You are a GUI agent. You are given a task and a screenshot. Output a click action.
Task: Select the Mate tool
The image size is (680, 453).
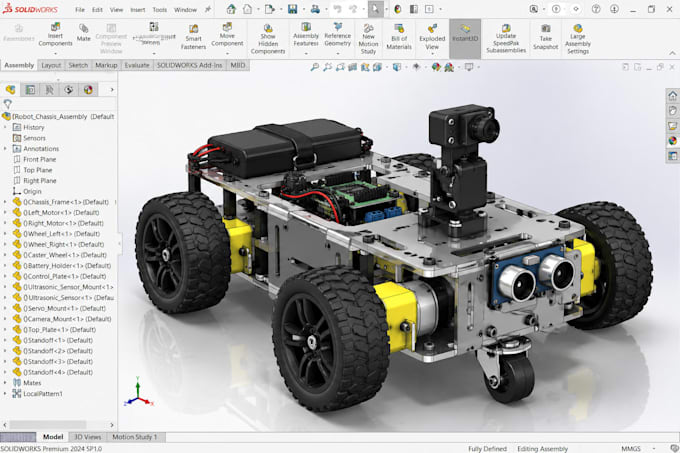(x=83, y=33)
